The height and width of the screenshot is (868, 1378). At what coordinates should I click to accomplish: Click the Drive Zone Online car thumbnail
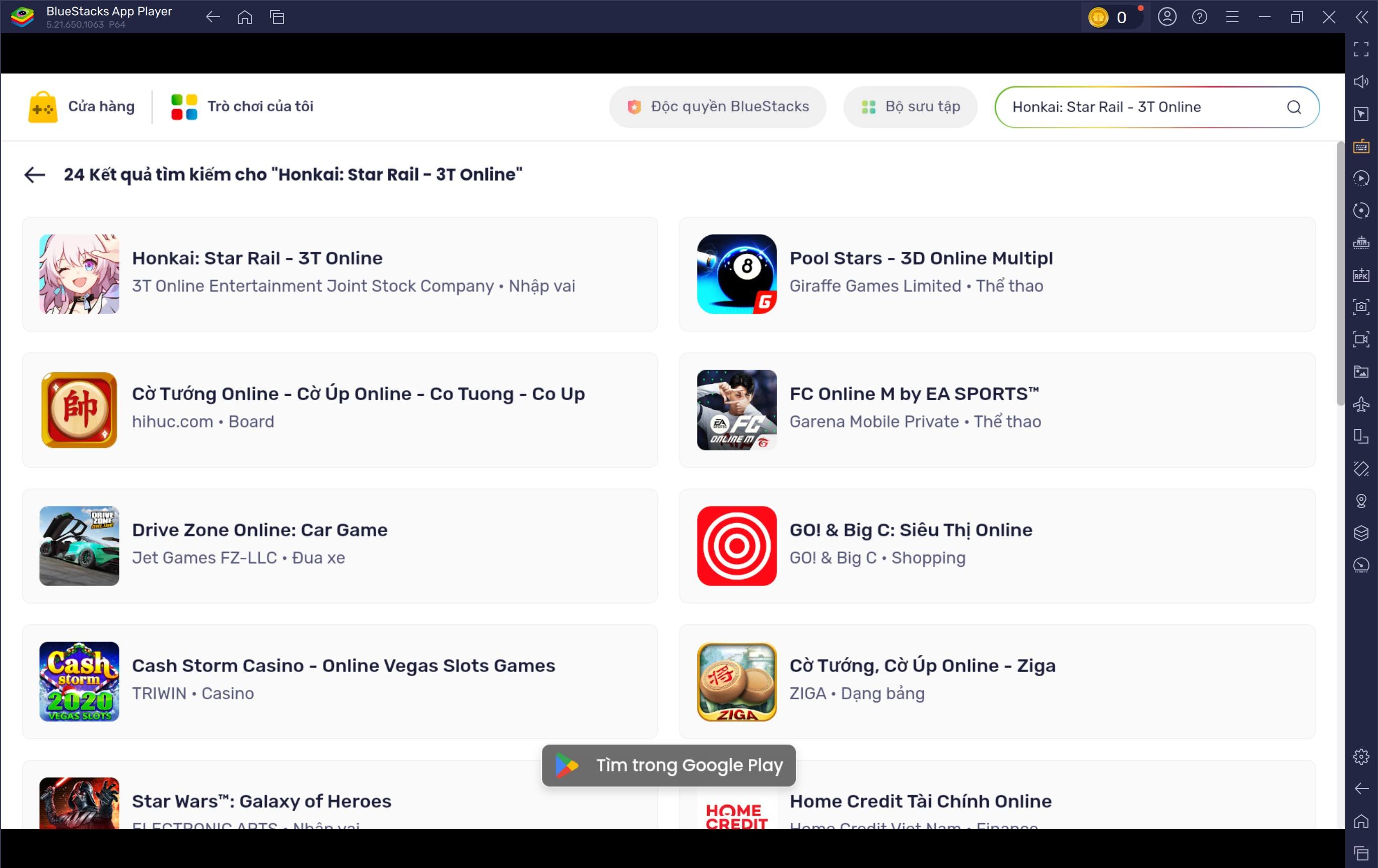coord(80,546)
